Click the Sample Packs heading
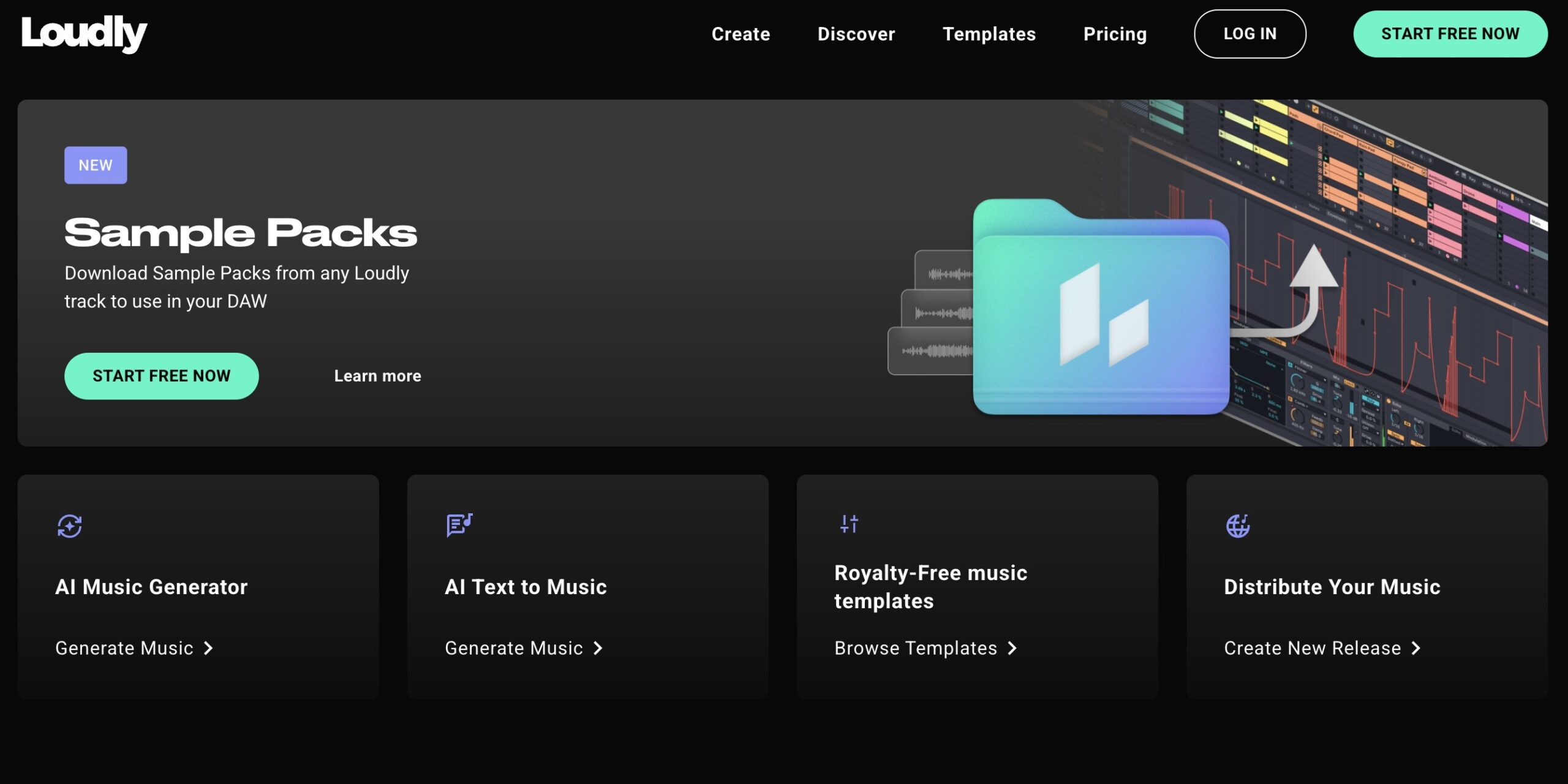 pos(241,233)
